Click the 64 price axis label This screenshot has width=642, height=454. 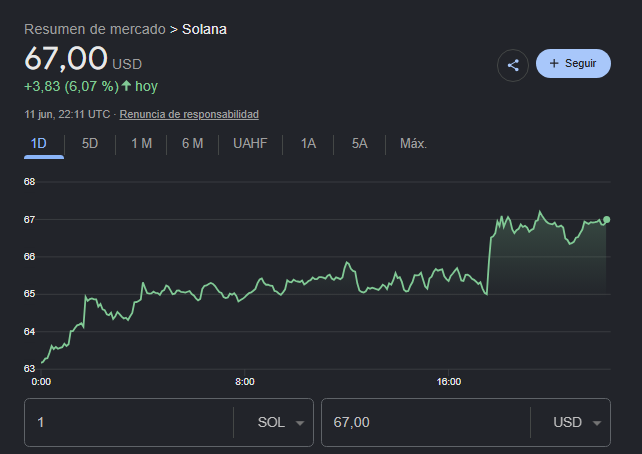pos(29,332)
